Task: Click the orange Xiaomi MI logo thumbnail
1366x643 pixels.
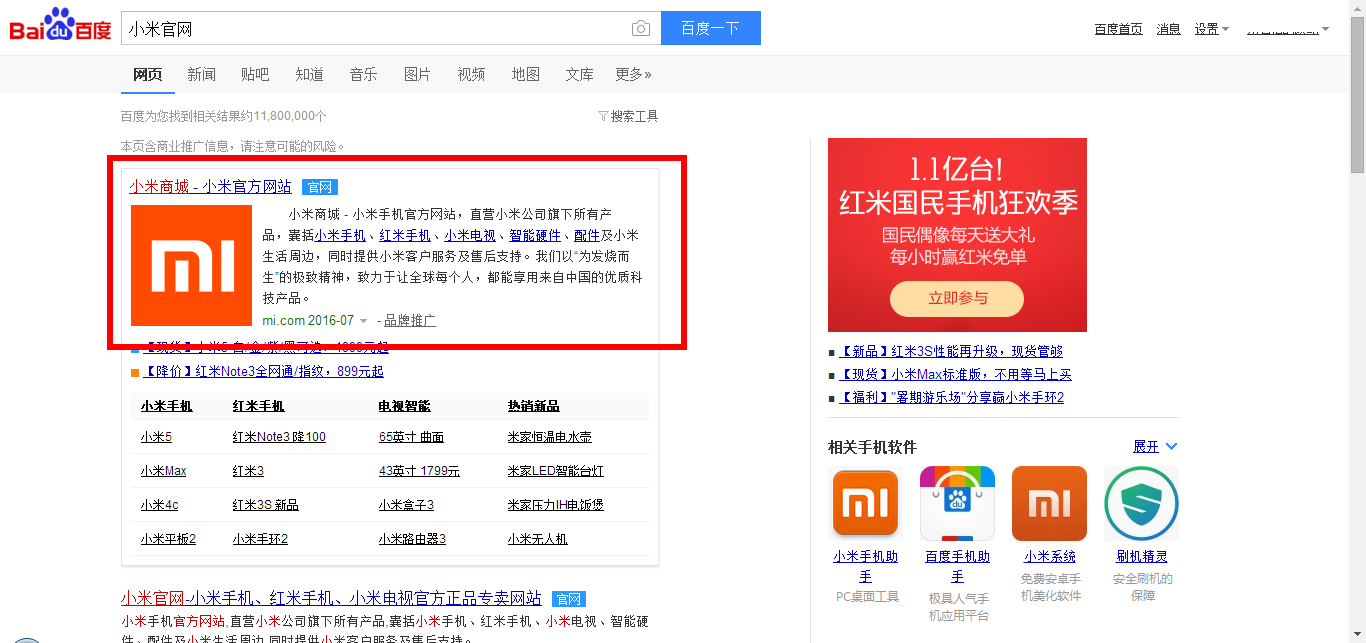Action: 191,265
